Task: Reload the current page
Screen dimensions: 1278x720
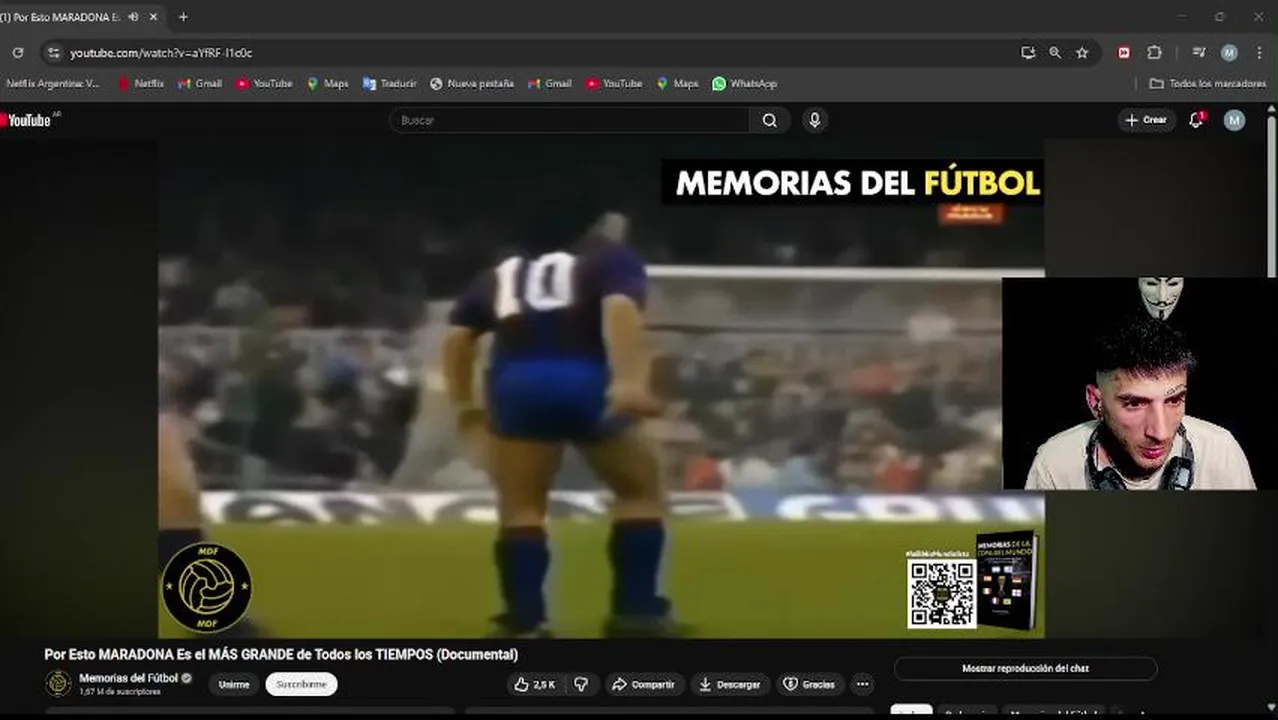Action: 18,53
